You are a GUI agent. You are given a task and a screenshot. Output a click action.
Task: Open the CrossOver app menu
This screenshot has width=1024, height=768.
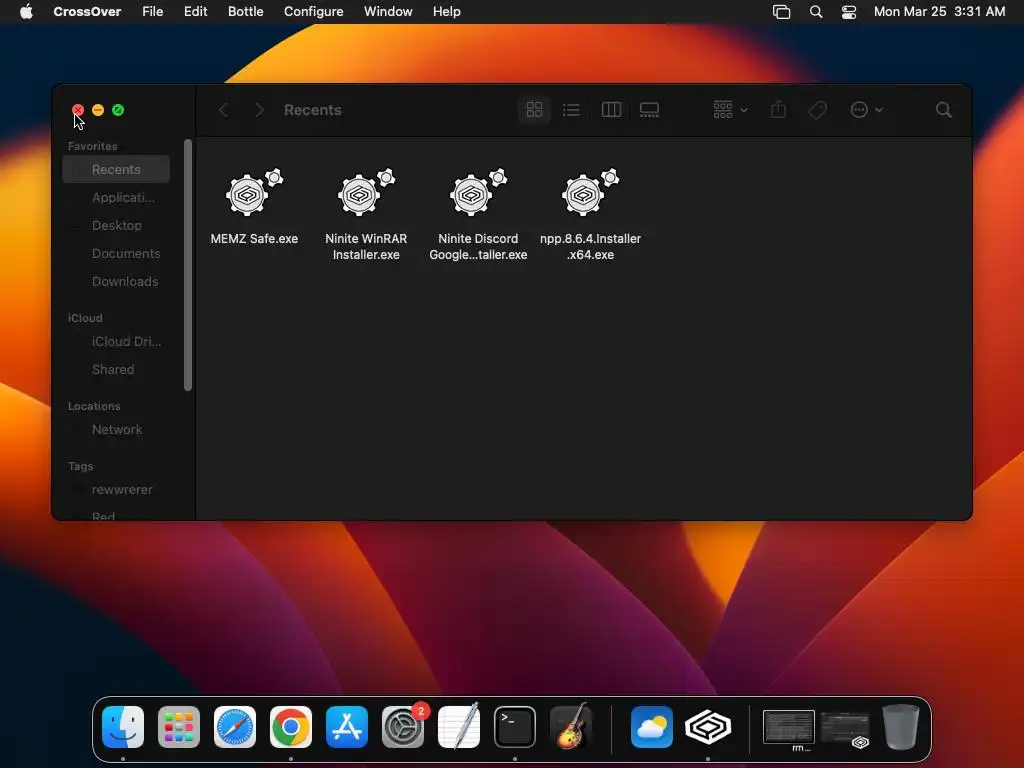[x=87, y=12]
